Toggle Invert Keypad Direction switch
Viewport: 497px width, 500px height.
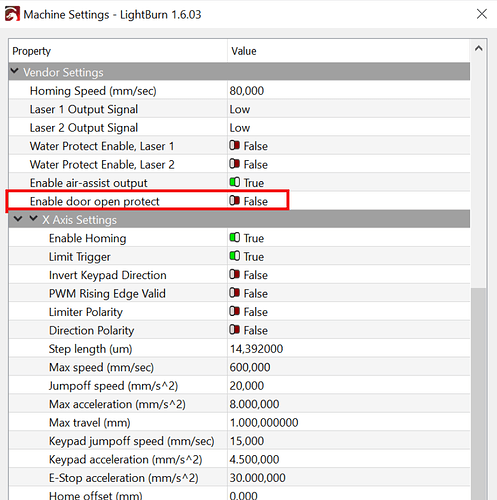coord(234,274)
